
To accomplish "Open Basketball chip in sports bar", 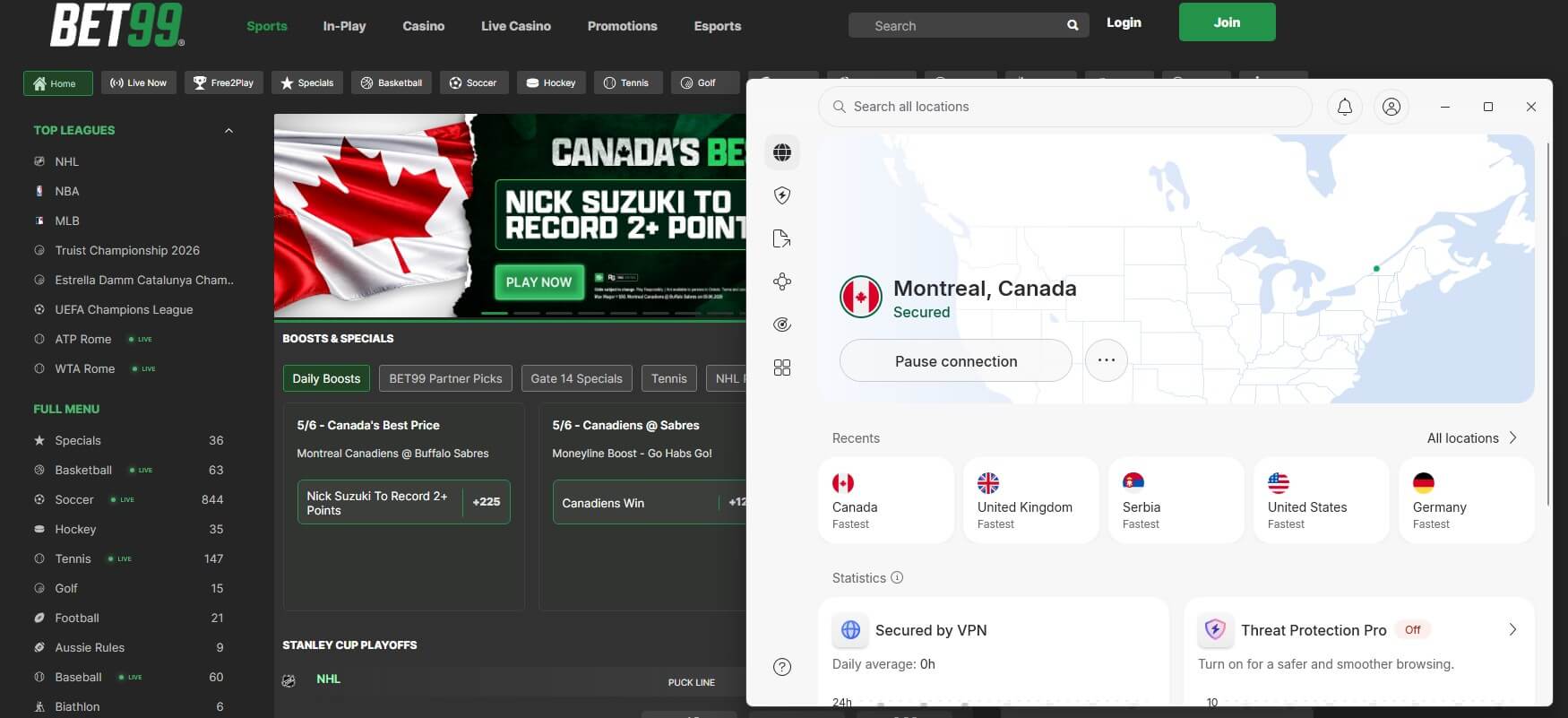I will (x=392, y=83).
